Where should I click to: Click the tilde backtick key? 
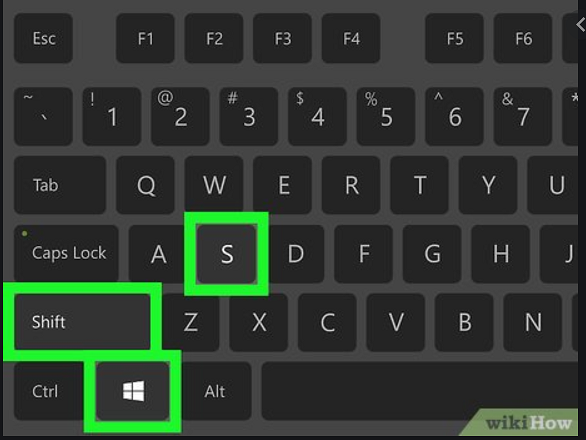[43, 116]
